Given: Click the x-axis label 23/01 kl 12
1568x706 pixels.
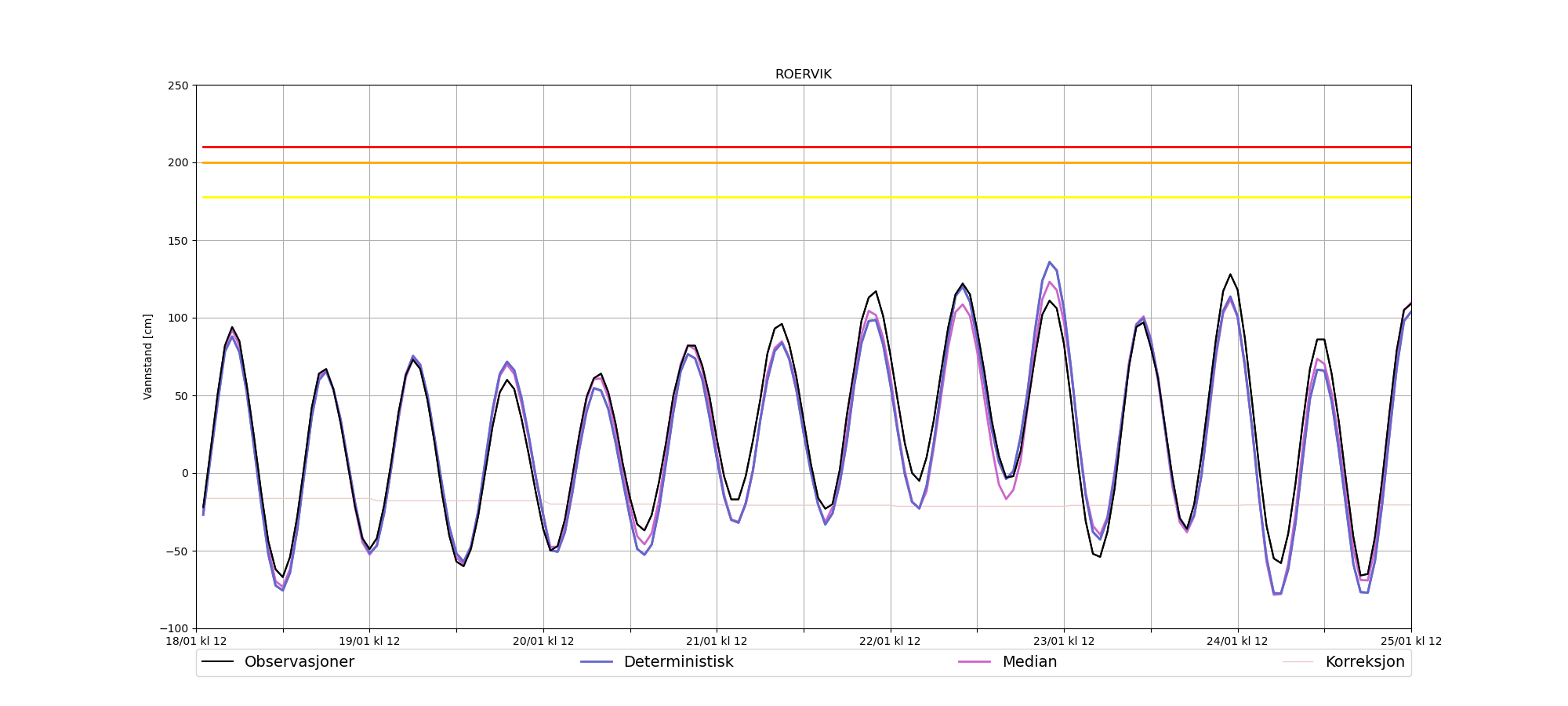Looking at the screenshot, I should [1064, 641].
